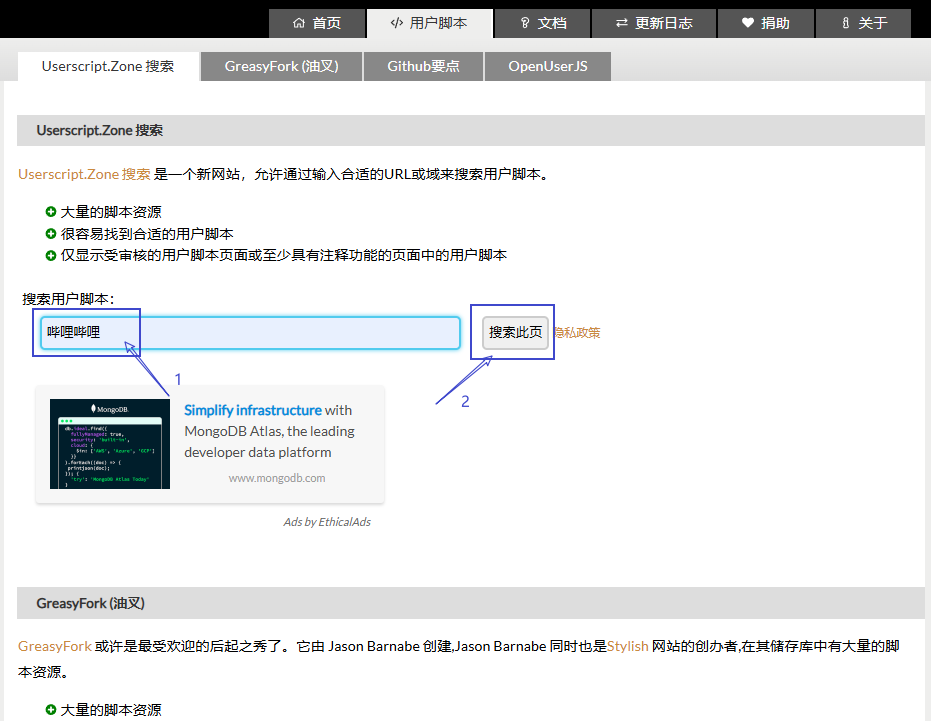The image size is (931, 721).
Task: Click the 搜索用户脚本: label
Action: pyautogui.click(x=68, y=299)
